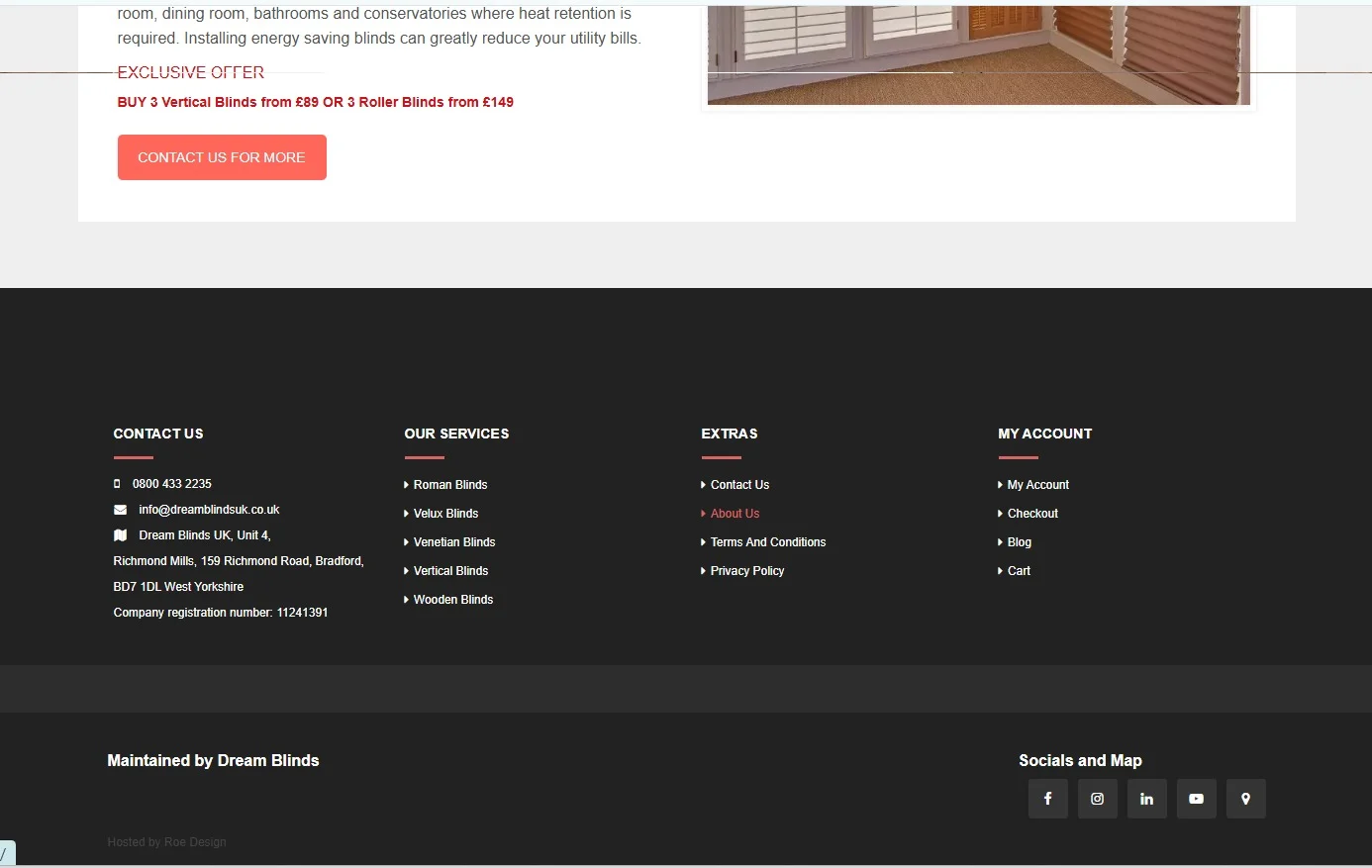Screen dimensions: 1372x868
Task: Go to the About Us page
Action: 735,514
